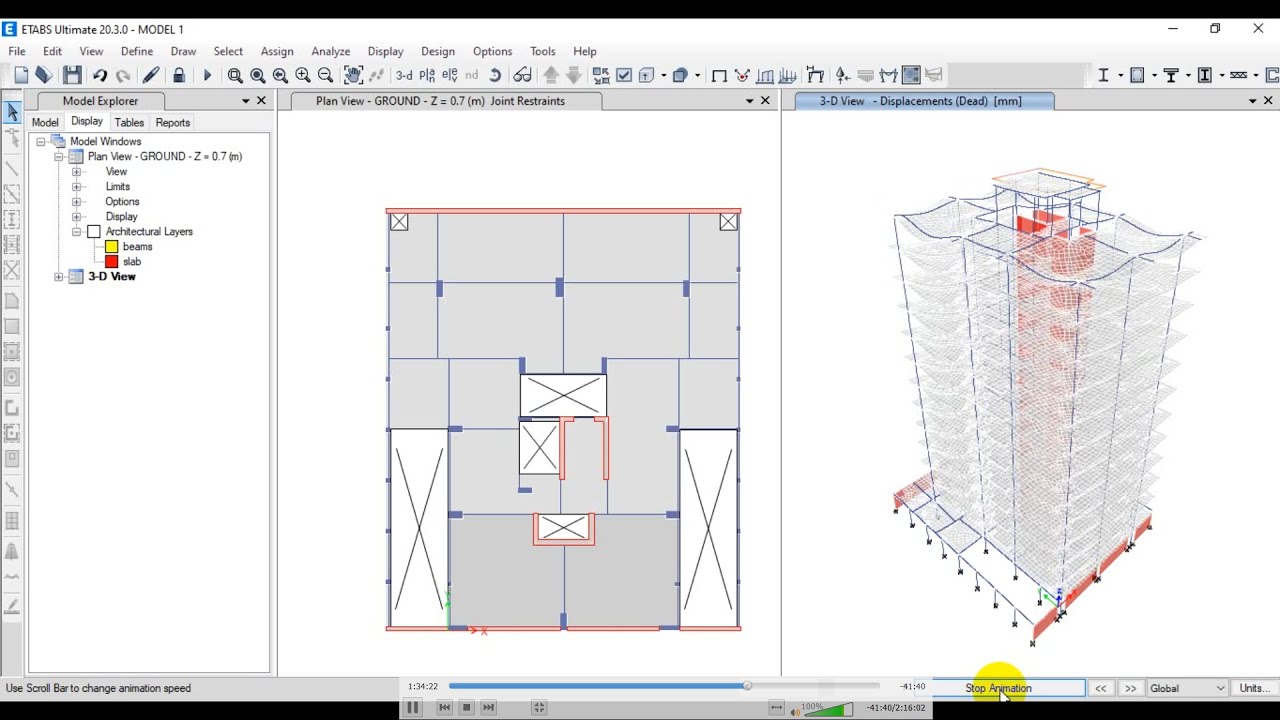
Task: Click the >> faster animation button
Action: [x=1130, y=688]
